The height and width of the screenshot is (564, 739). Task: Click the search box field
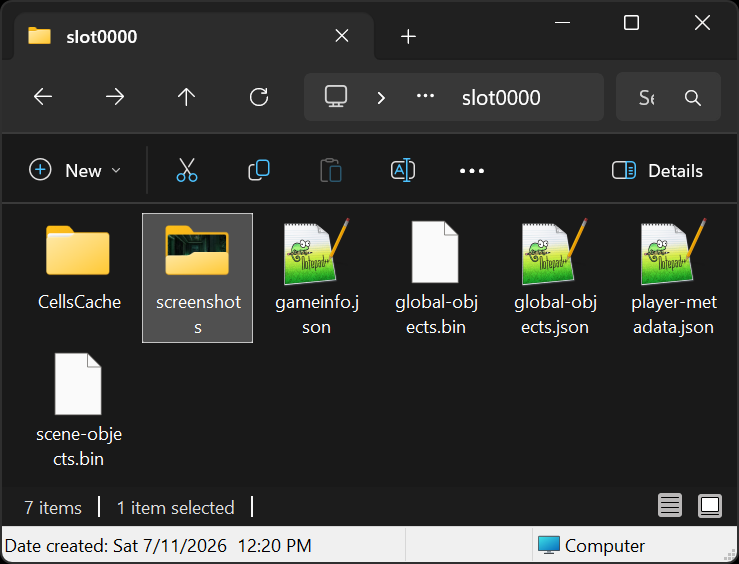coord(668,97)
